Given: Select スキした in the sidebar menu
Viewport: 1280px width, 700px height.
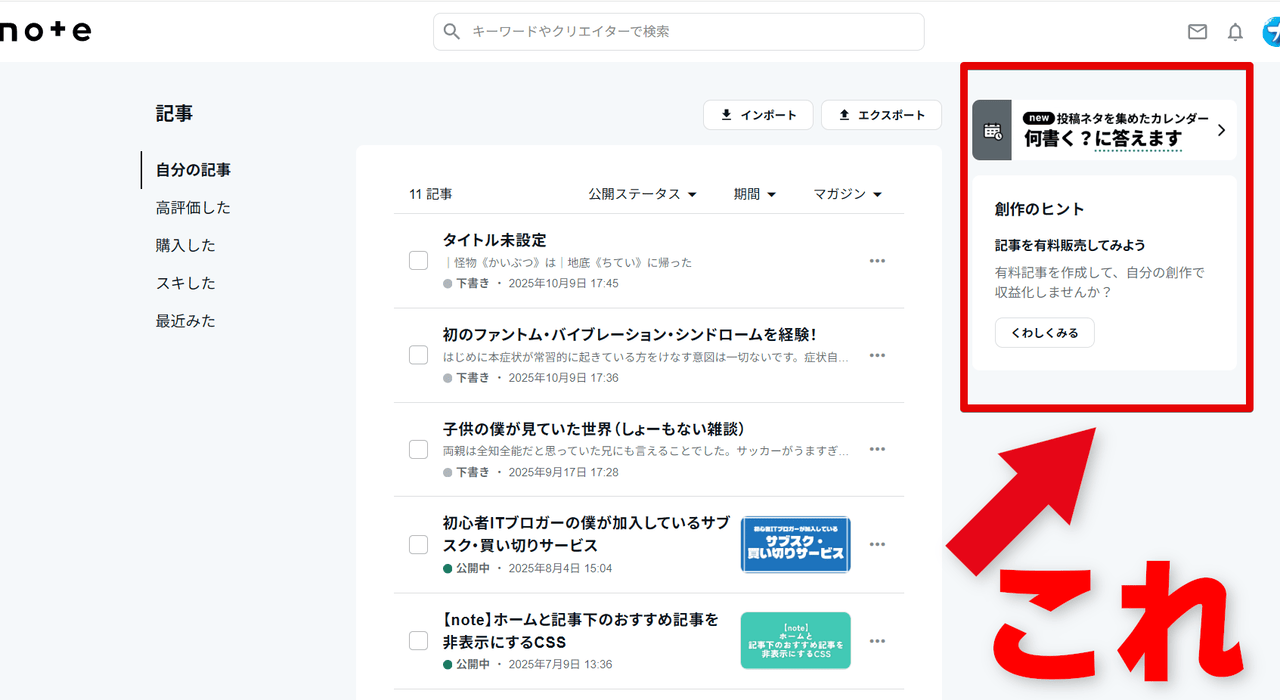Looking at the screenshot, I should click(x=186, y=283).
